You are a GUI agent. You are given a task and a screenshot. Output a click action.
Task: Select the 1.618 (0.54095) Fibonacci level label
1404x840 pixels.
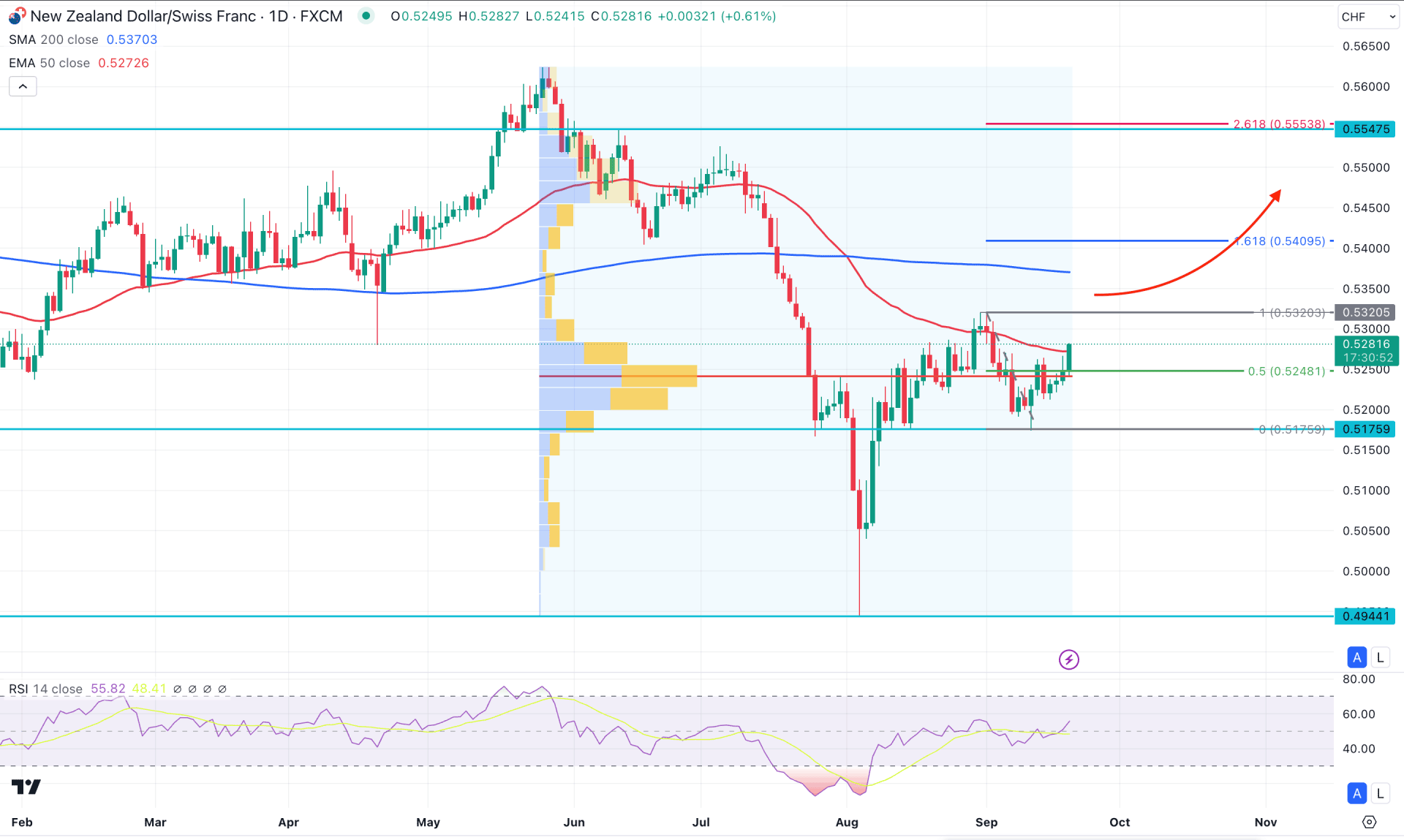coord(1279,241)
